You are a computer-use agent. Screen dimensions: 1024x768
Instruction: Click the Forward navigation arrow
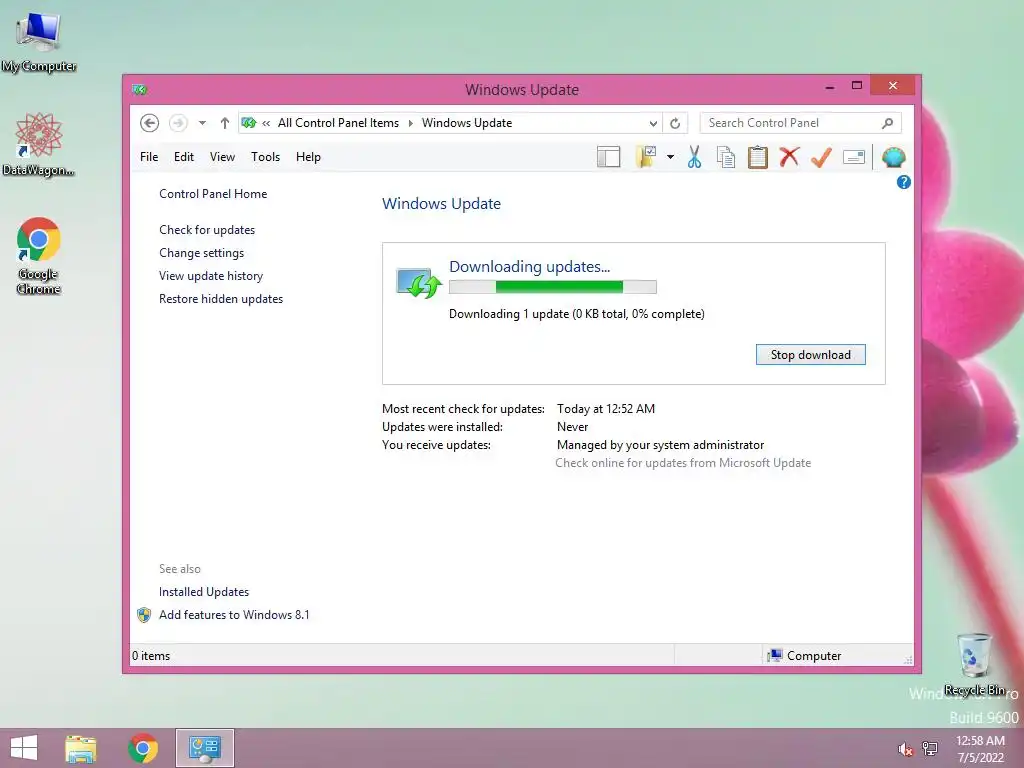click(178, 123)
